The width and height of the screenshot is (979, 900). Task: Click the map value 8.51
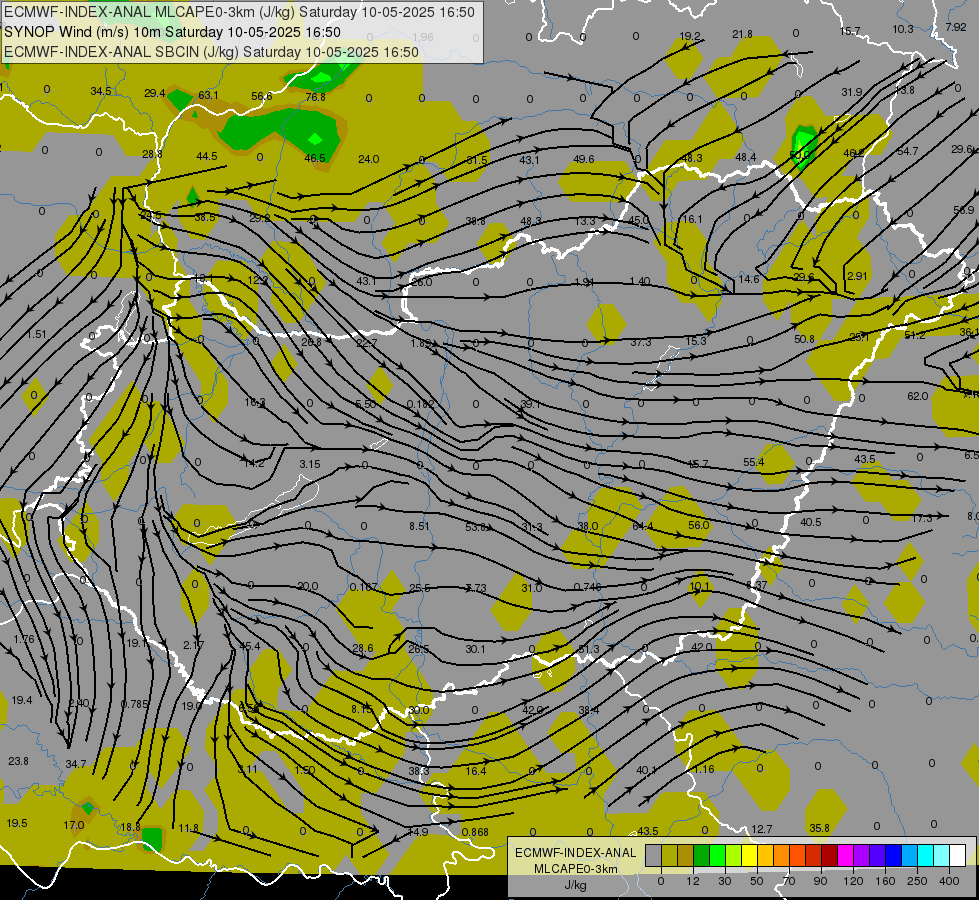point(419,527)
